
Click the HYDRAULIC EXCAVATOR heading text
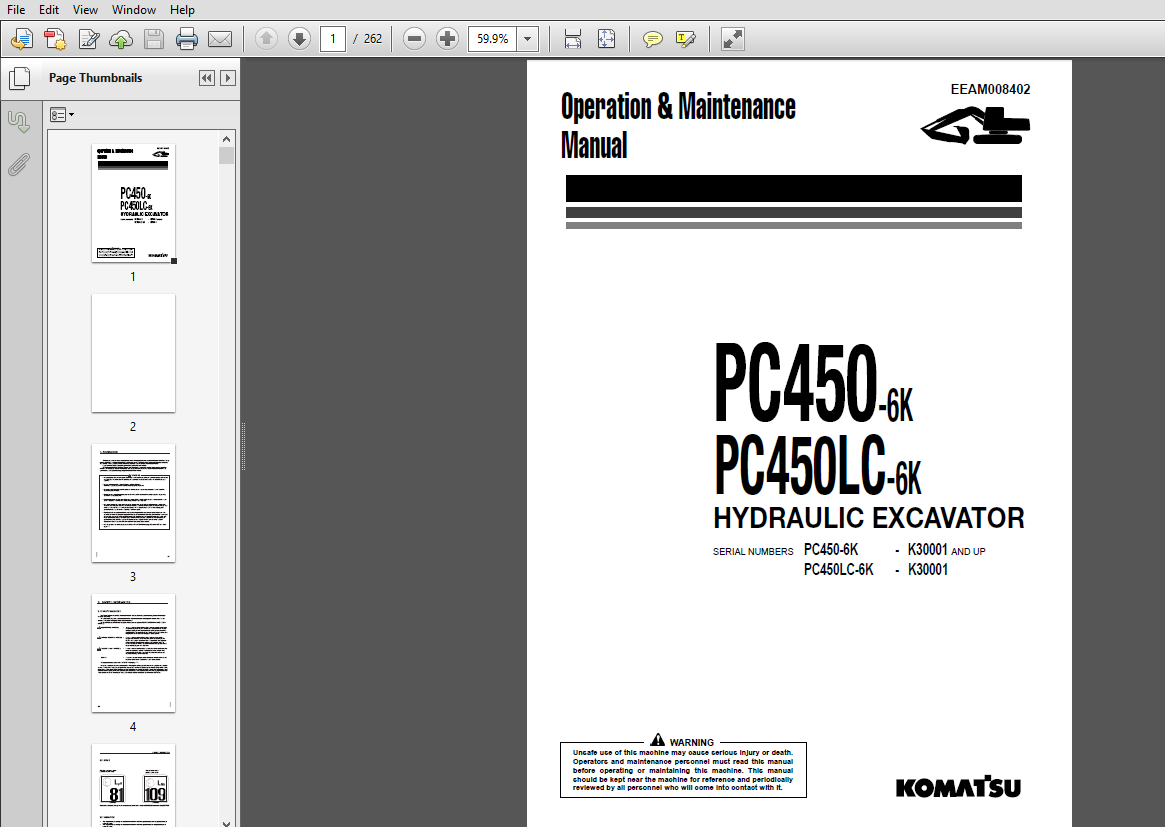coord(869,518)
